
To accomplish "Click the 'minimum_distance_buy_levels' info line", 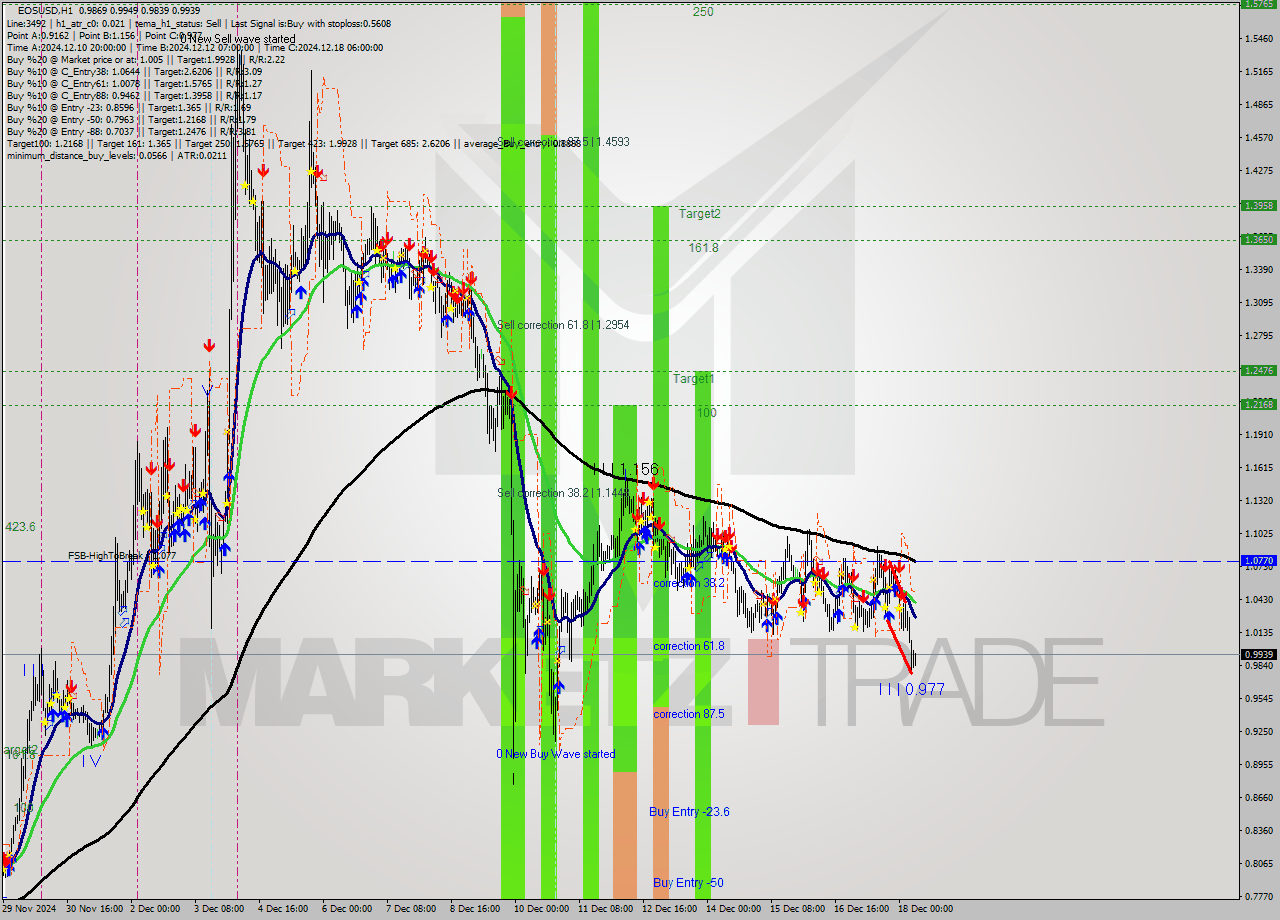I will coord(116,155).
